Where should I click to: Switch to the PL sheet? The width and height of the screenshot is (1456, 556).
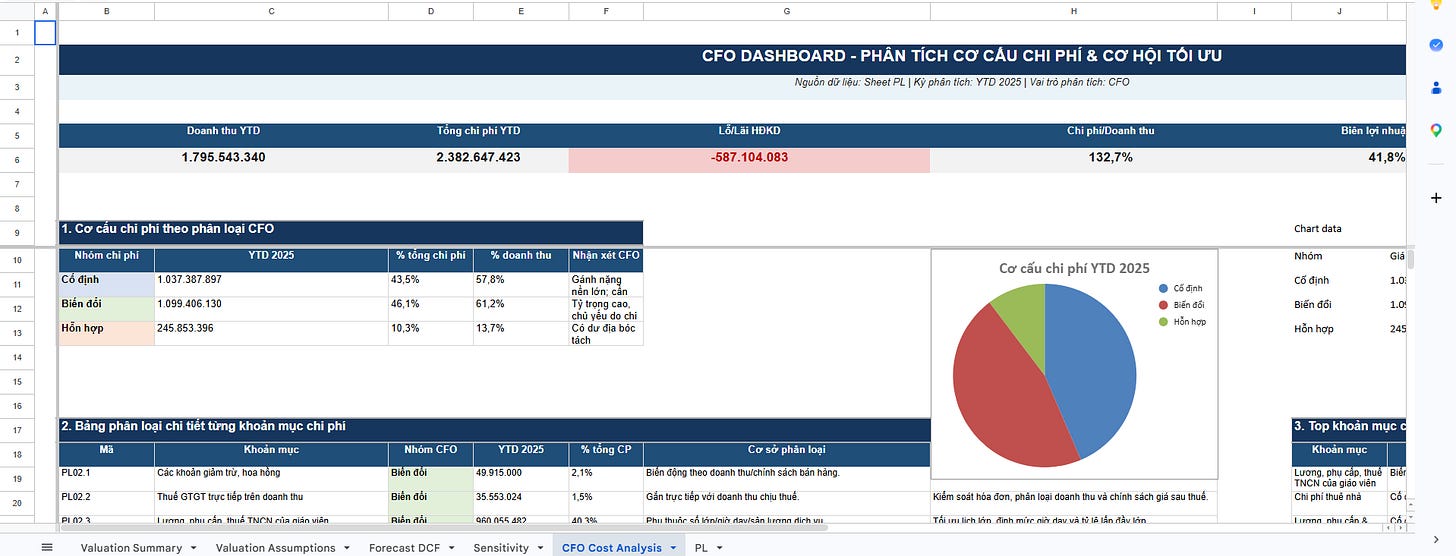click(701, 548)
